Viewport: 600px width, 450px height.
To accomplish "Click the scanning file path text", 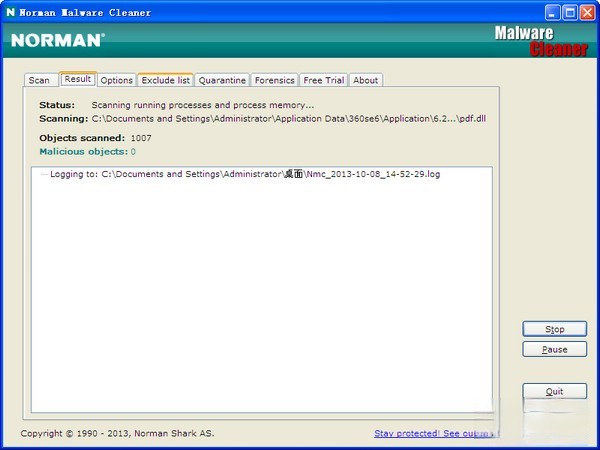I will point(289,119).
